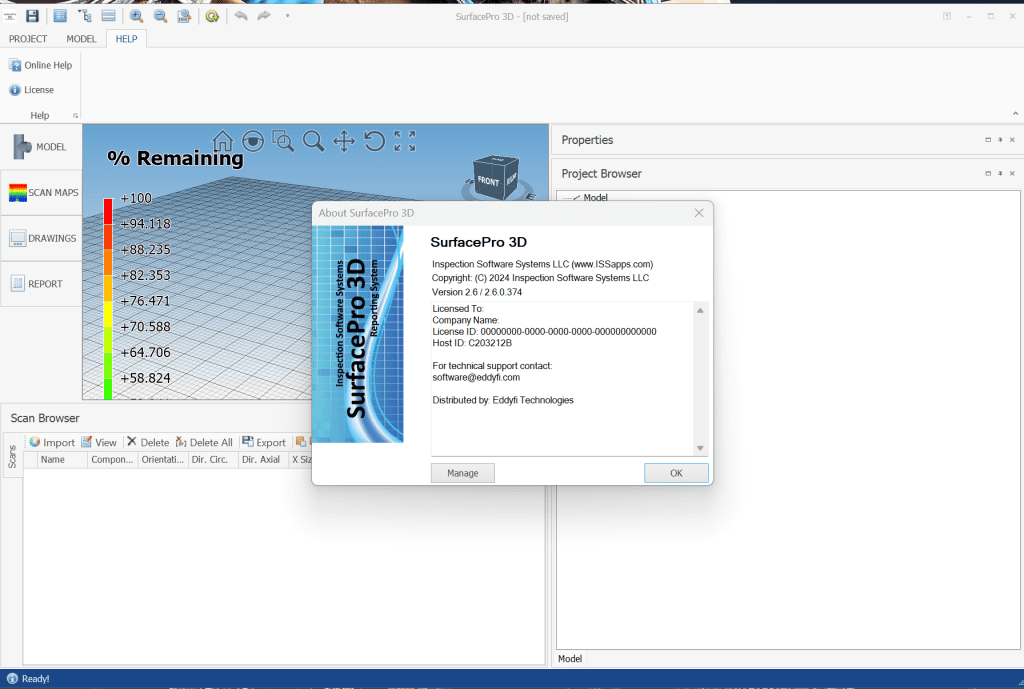This screenshot has width=1024, height=689.
Task: Click the FRONT face of the view cube
Action: point(488,181)
